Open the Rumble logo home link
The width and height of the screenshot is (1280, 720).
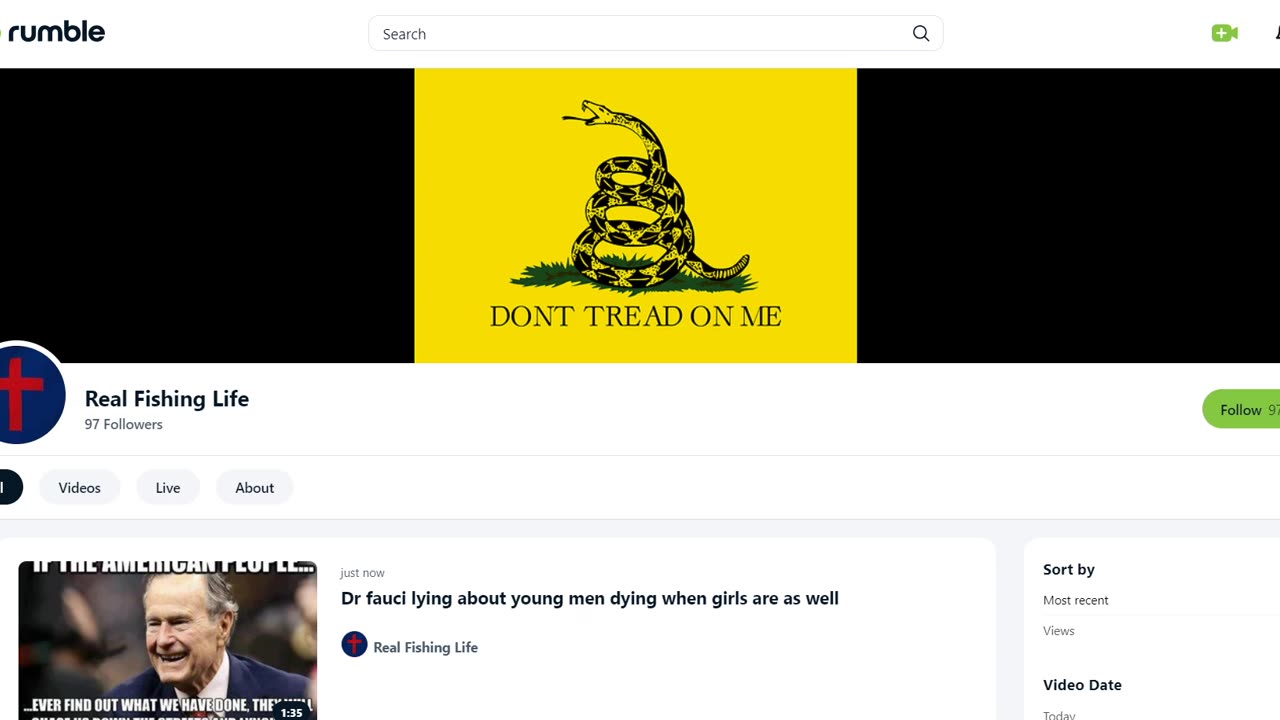[x=53, y=32]
